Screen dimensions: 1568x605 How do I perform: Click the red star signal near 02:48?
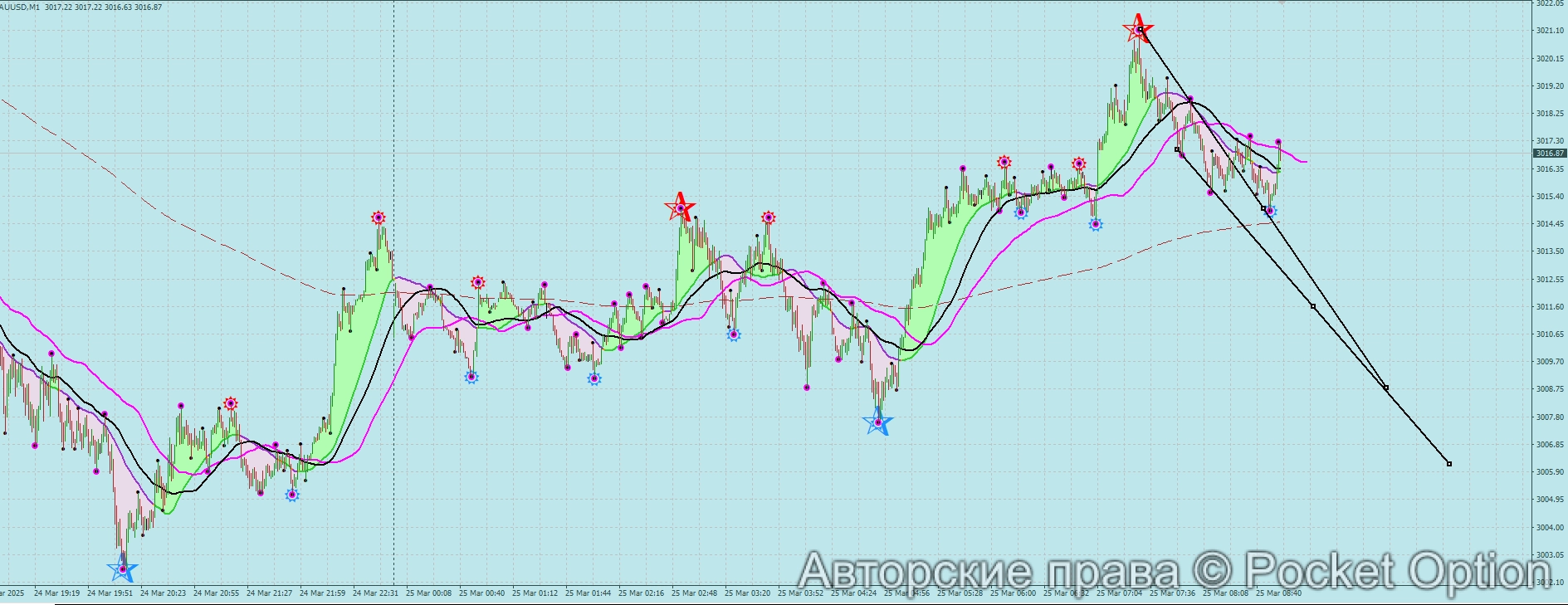[680, 207]
